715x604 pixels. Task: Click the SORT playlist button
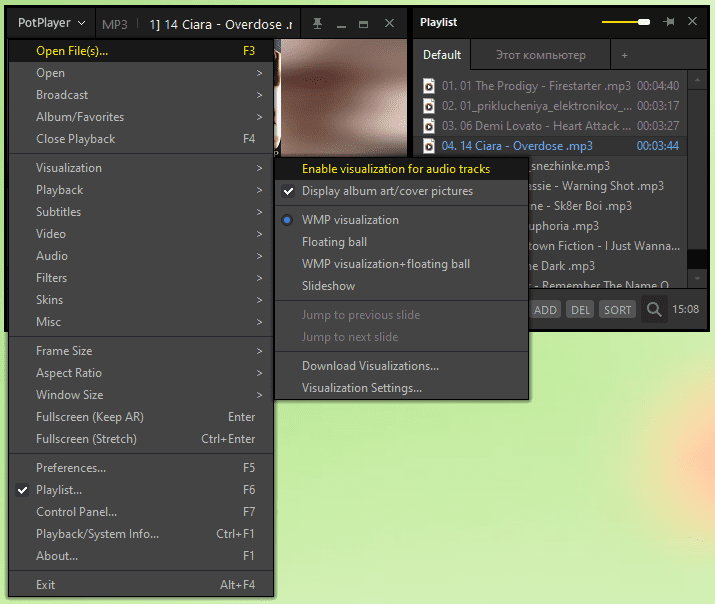(617, 310)
